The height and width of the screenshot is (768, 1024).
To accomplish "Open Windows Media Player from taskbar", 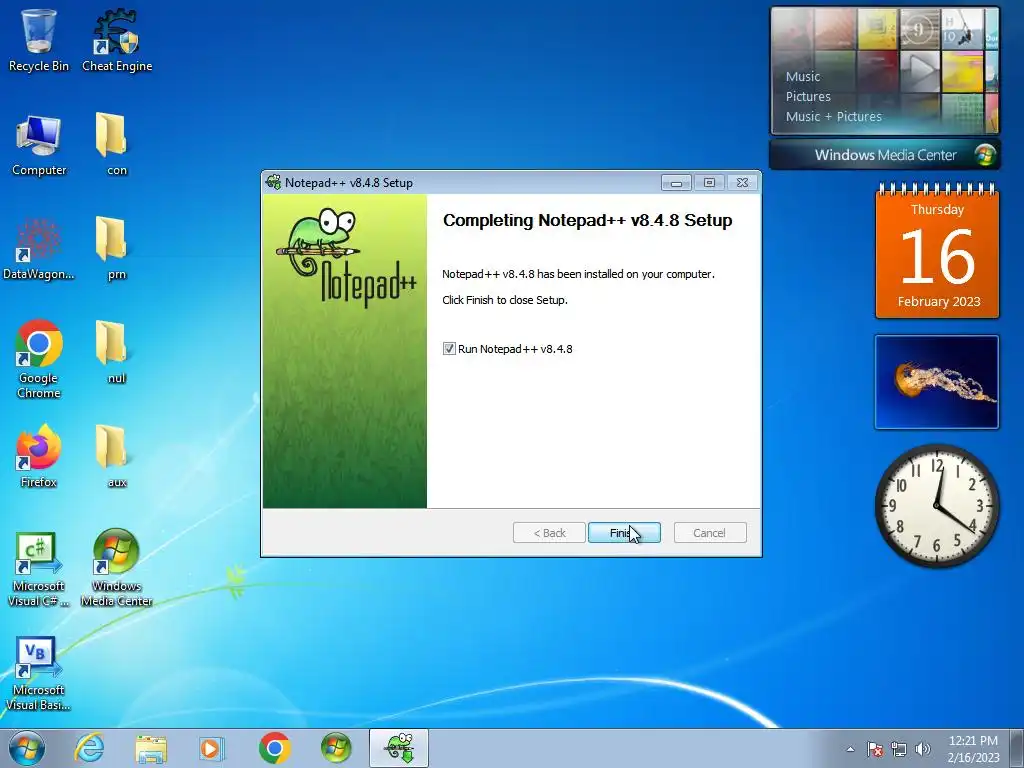I will (x=211, y=748).
